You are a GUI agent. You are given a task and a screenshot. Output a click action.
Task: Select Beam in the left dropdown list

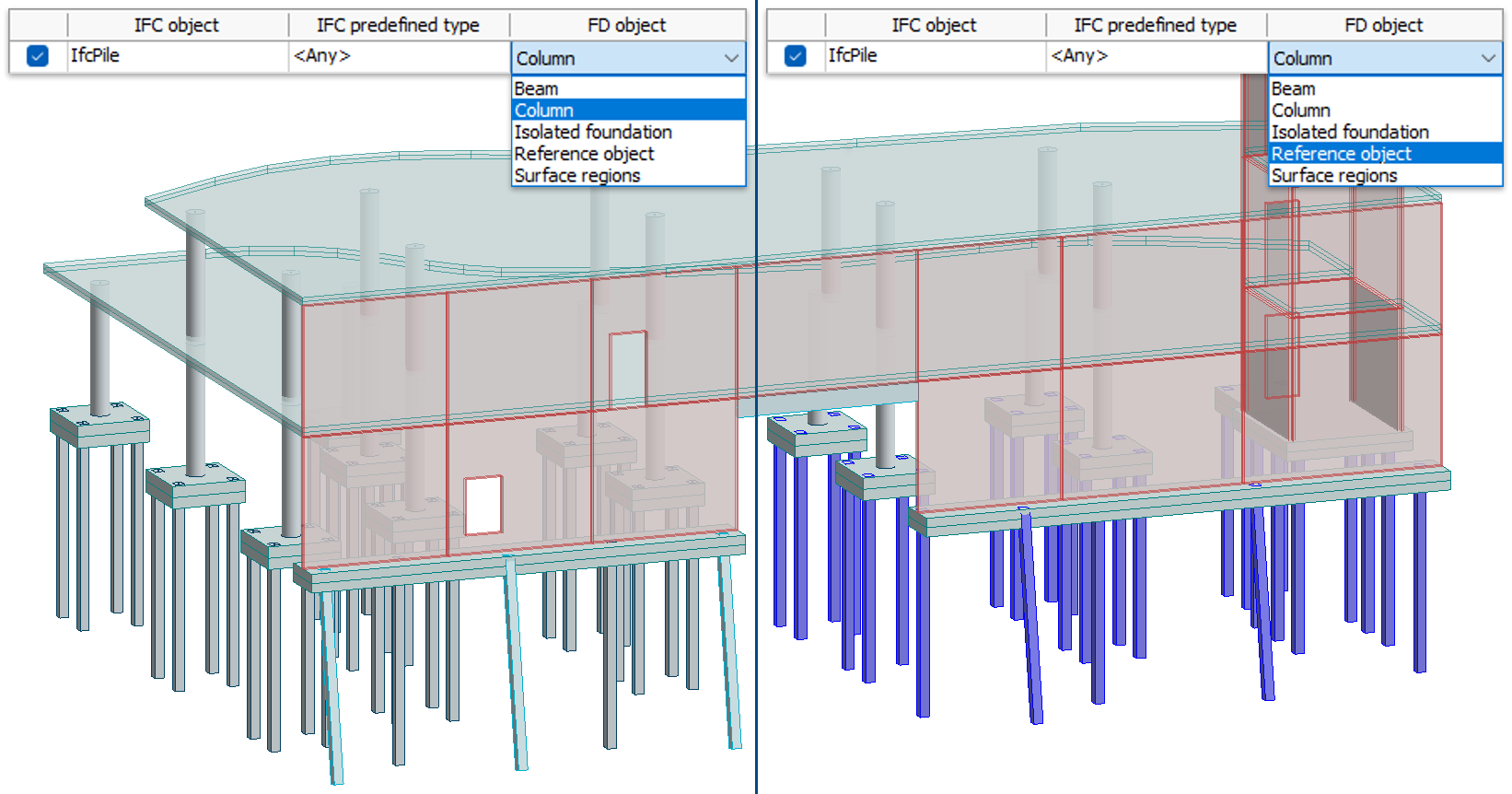536,88
